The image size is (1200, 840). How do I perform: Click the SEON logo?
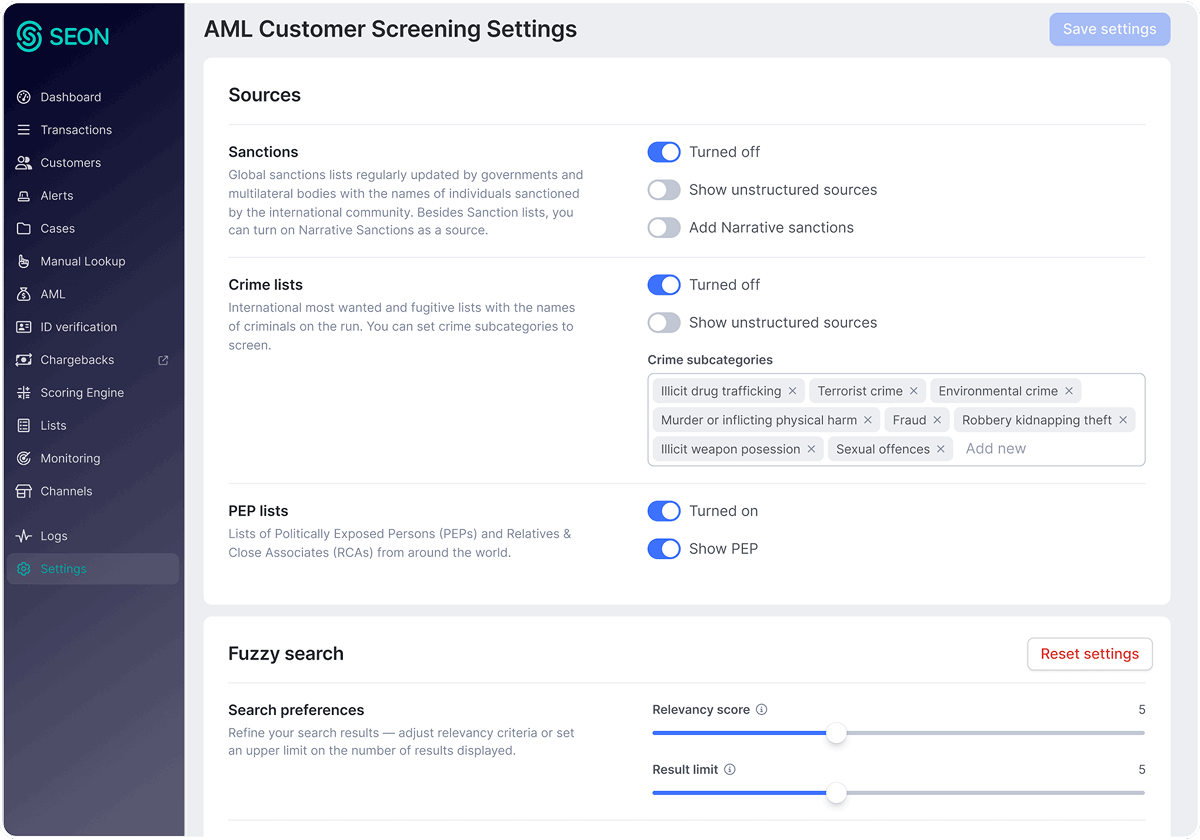[x=61, y=37]
